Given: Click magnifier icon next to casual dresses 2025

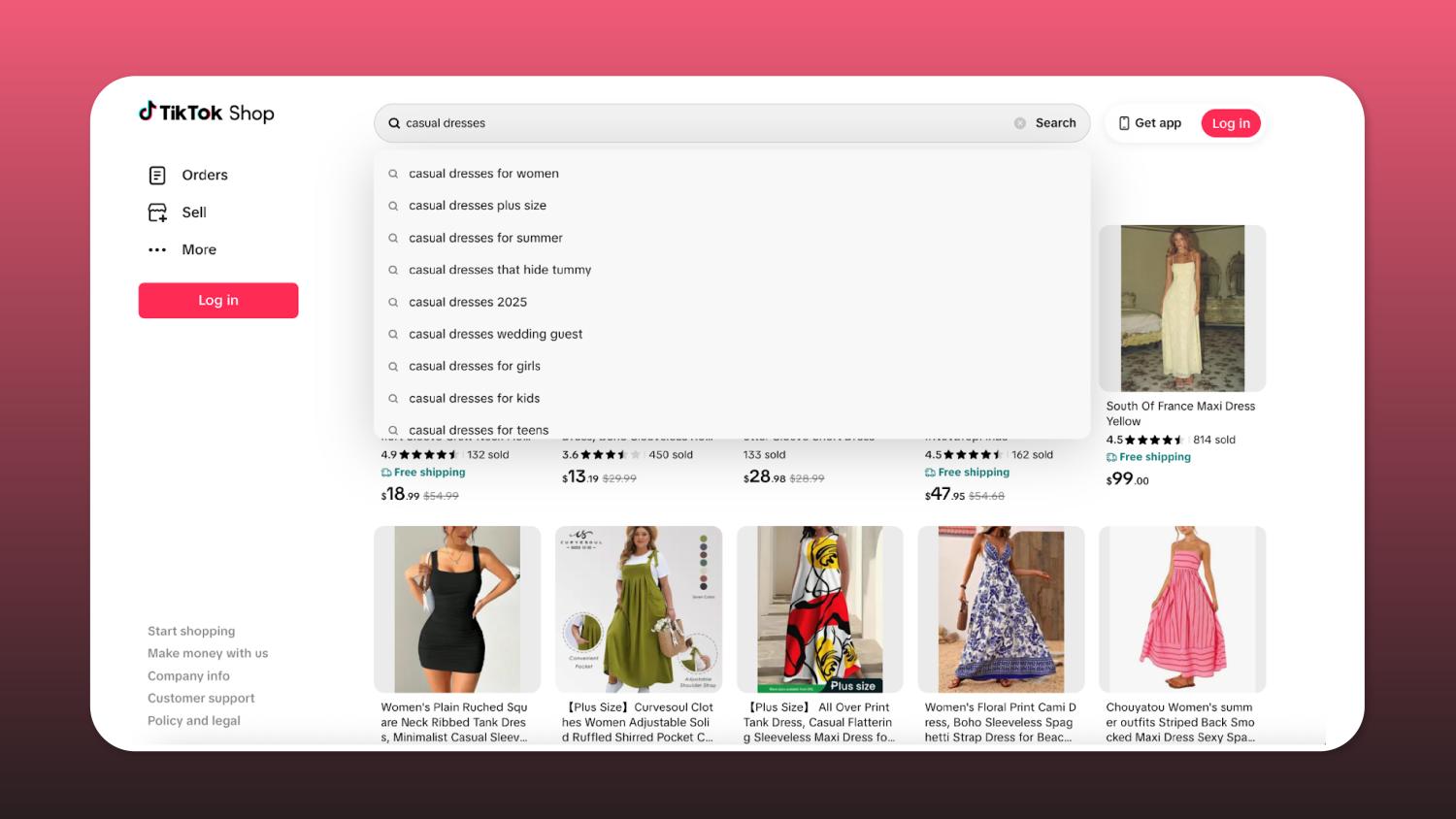Looking at the screenshot, I should (393, 302).
